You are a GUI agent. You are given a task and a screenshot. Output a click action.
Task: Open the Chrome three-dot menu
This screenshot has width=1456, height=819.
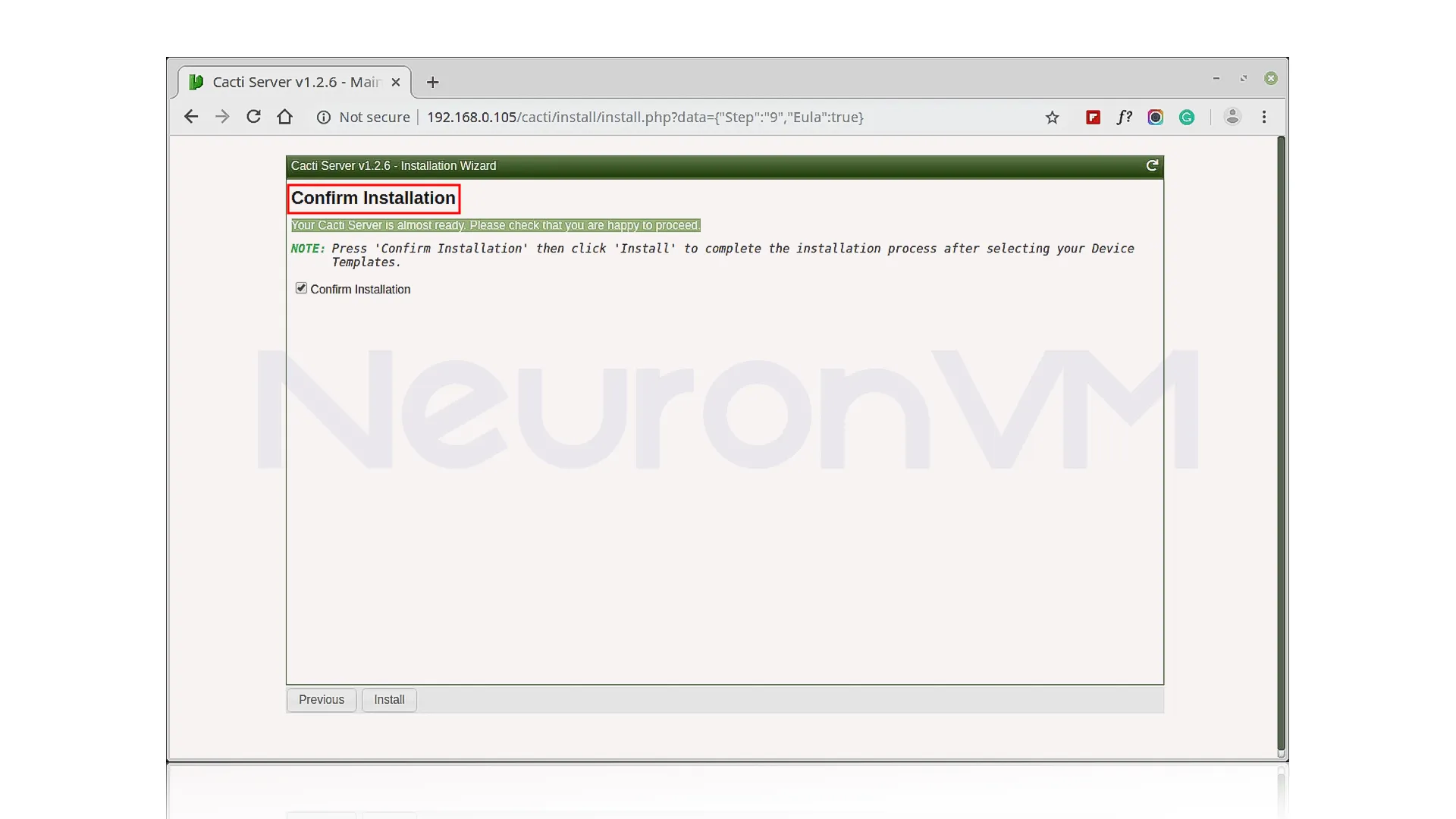pos(1264,117)
